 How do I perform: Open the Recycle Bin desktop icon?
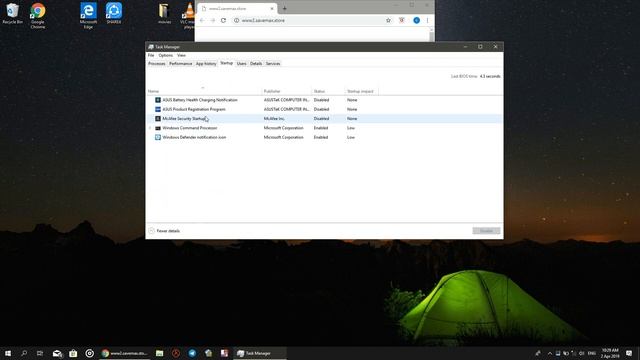tap(12, 13)
